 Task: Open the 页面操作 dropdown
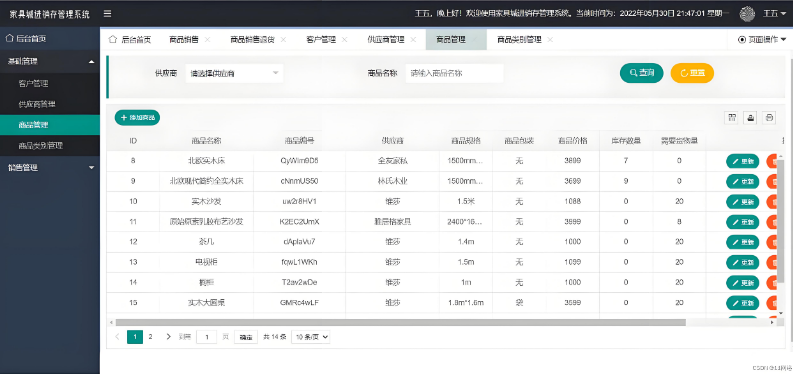point(763,39)
